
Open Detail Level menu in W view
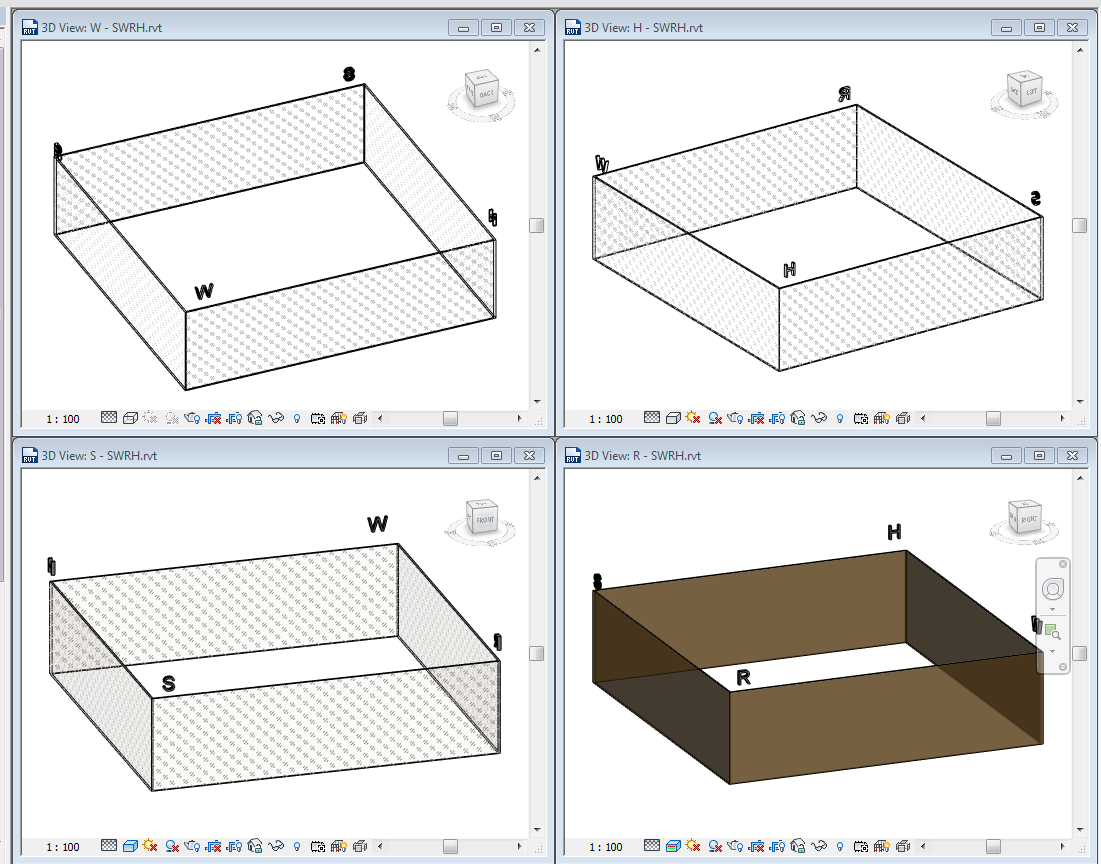click(108, 418)
